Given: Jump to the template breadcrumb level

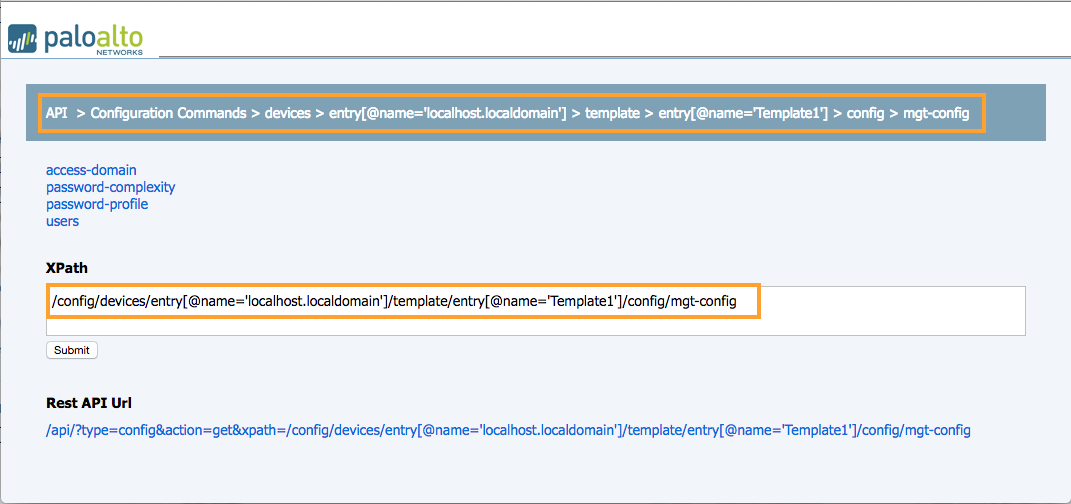Looking at the screenshot, I should coord(612,113).
